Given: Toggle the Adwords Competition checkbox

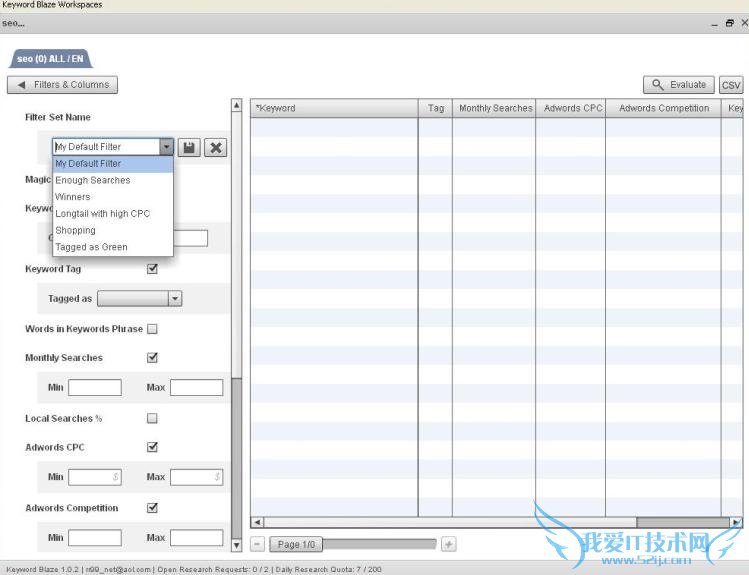Looking at the screenshot, I should [x=152, y=508].
